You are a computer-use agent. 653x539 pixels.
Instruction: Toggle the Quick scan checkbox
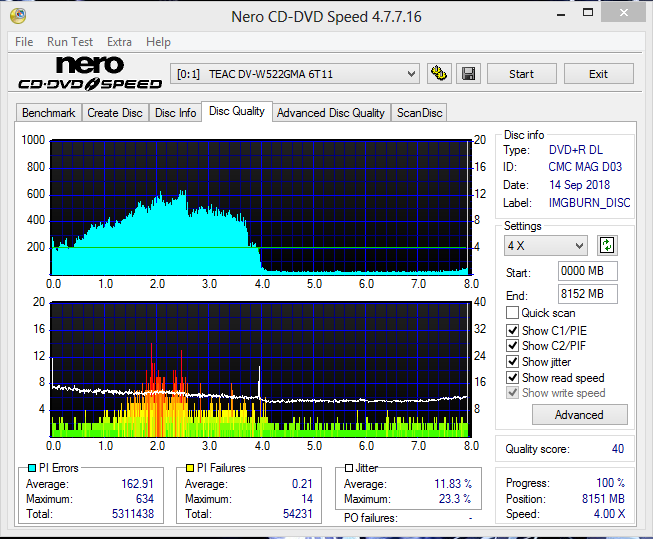pyautogui.click(x=512, y=312)
